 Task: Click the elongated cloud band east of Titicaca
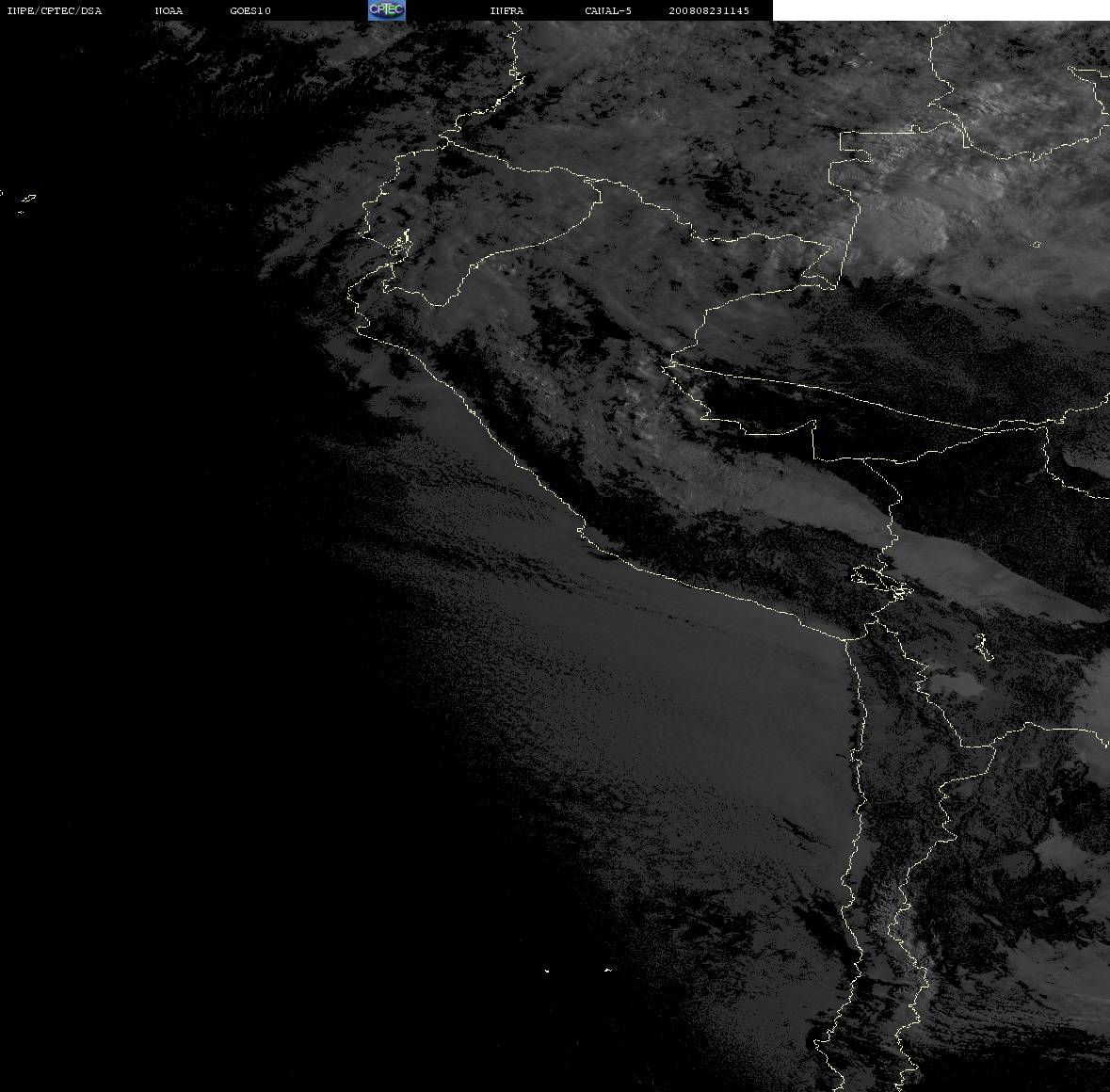click(x=991, y=573)
